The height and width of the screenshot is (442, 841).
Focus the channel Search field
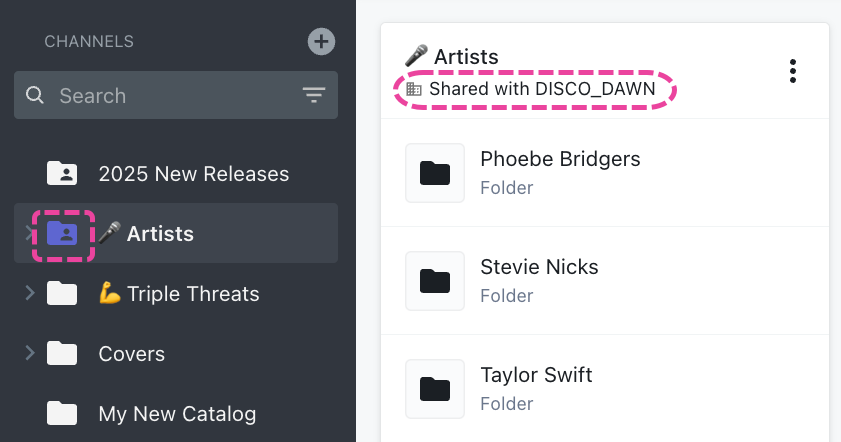176,95
